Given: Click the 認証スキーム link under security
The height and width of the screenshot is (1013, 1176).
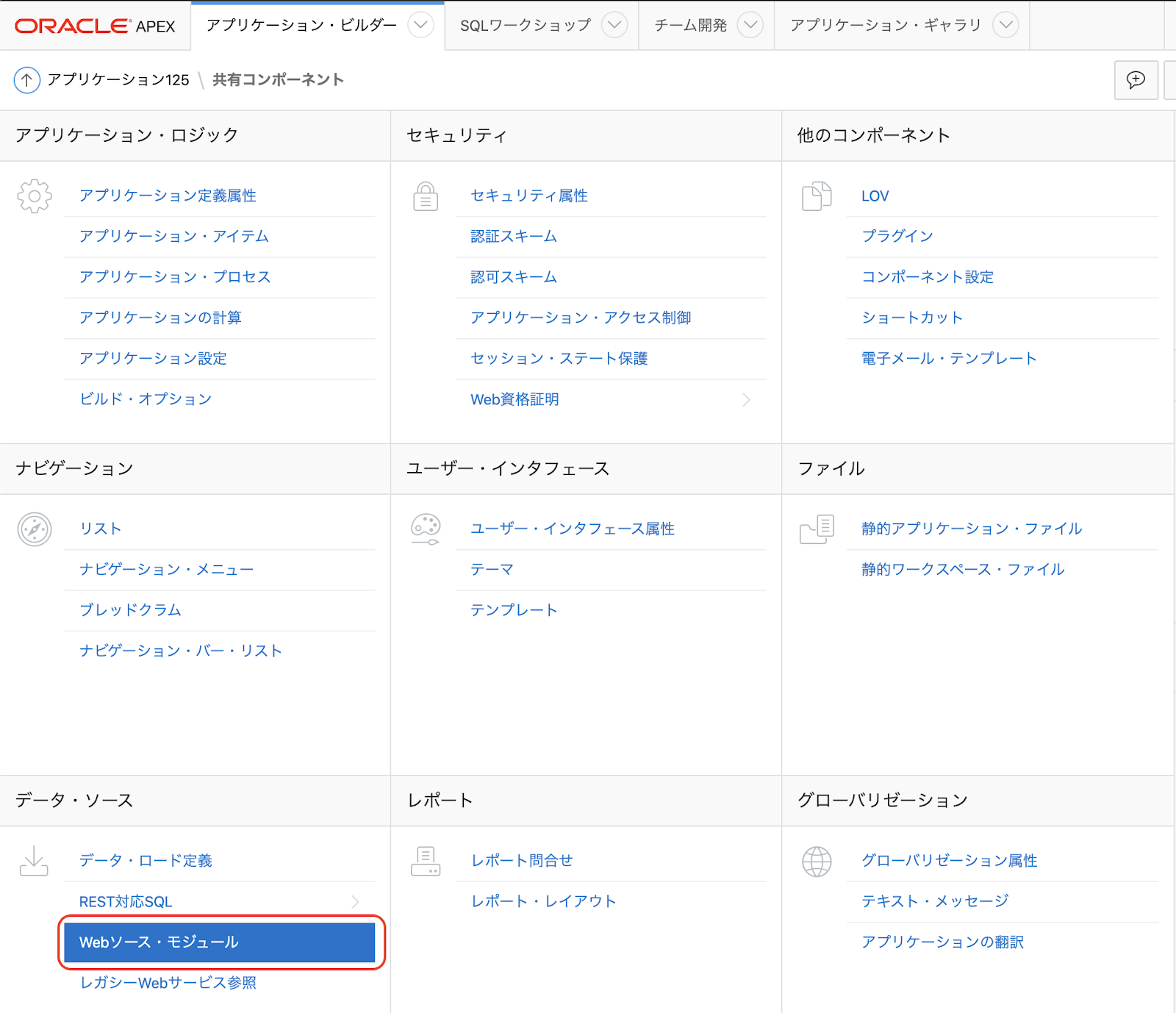Looking at the screenshot, I should point(512,236).
